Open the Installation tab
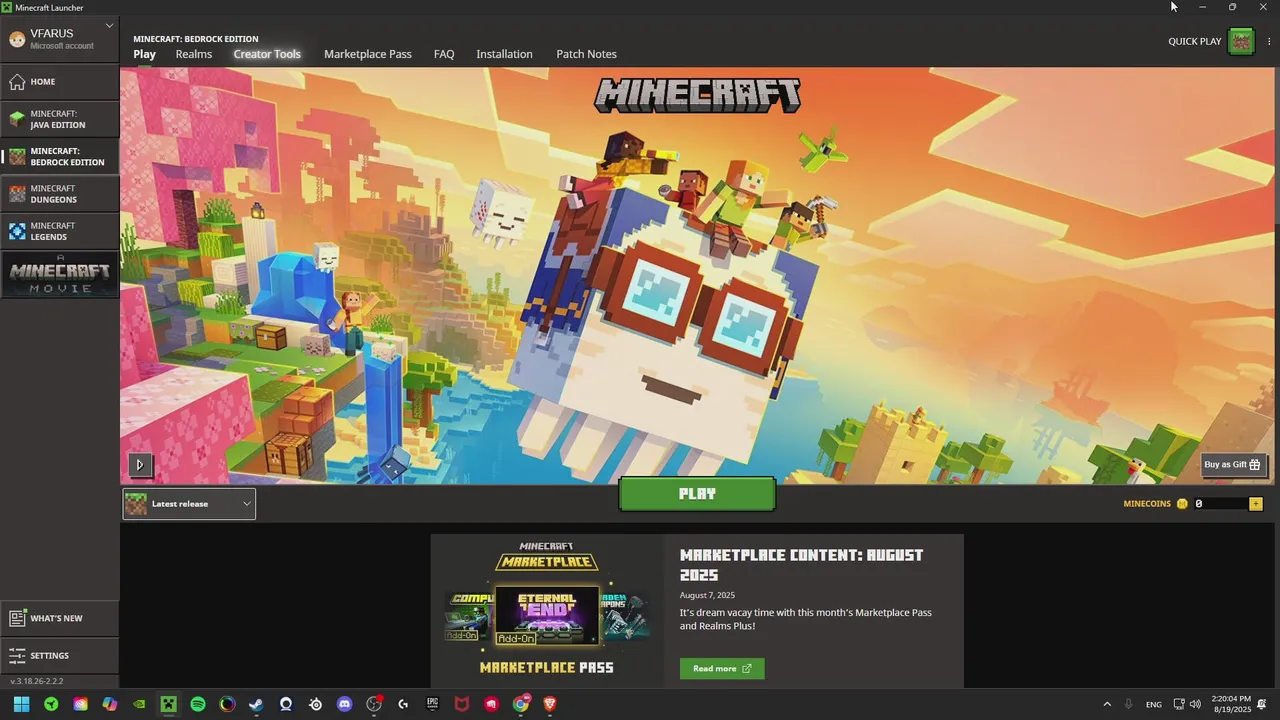 504,54
